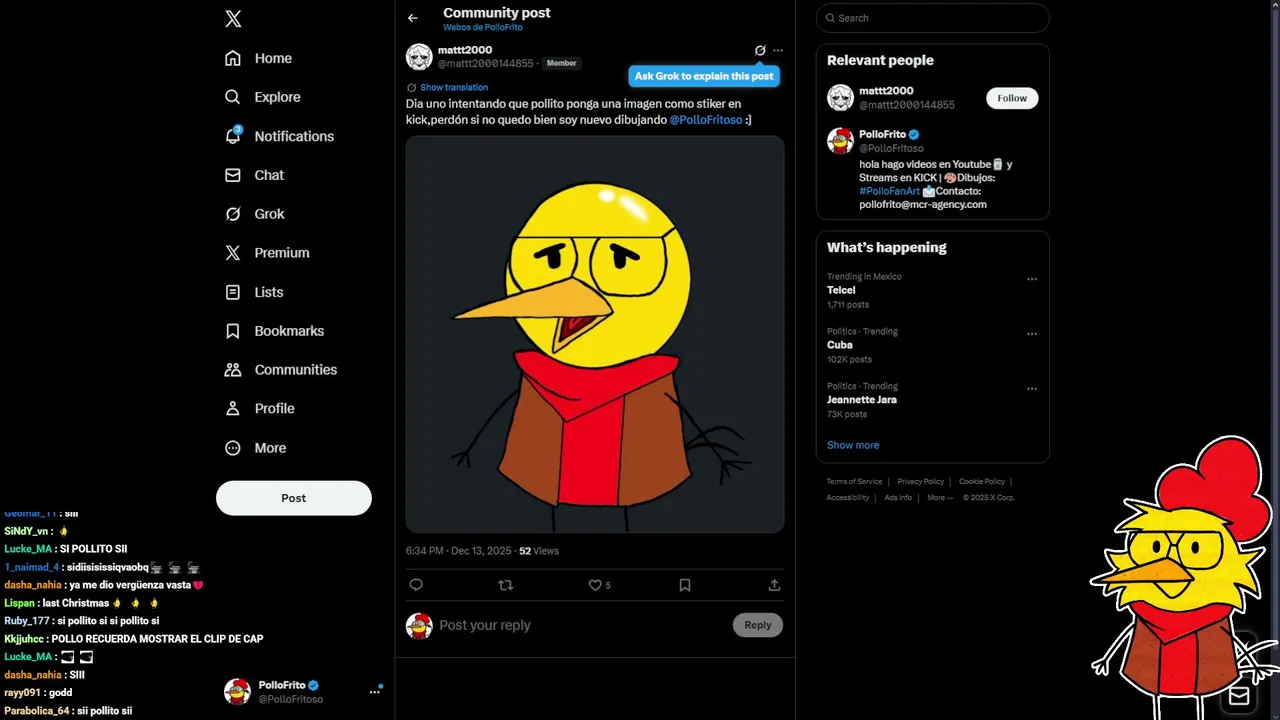Like the post with heart icon
Image resolution: width=1280 pixels, height=720 pixels.
point(595,585)
